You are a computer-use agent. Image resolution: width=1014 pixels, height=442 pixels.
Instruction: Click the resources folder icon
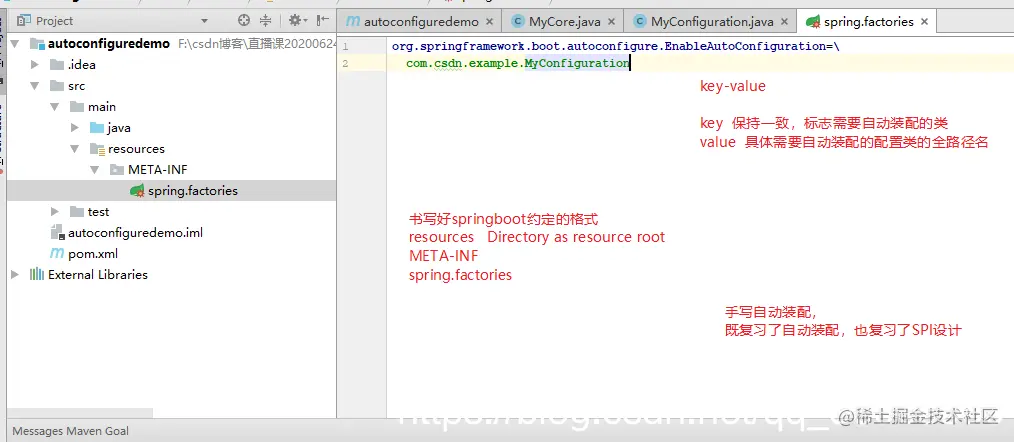click(x=97, y=149)
